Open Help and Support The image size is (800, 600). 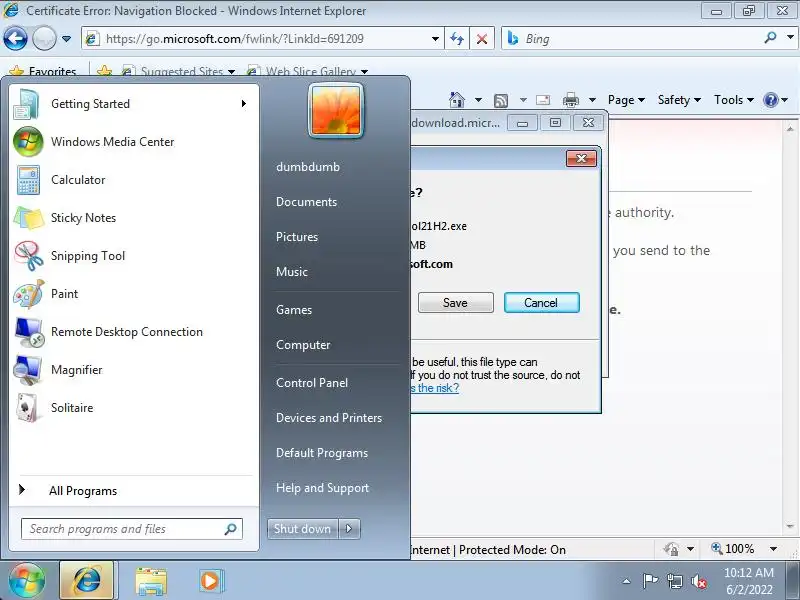(x=322, y=488)
